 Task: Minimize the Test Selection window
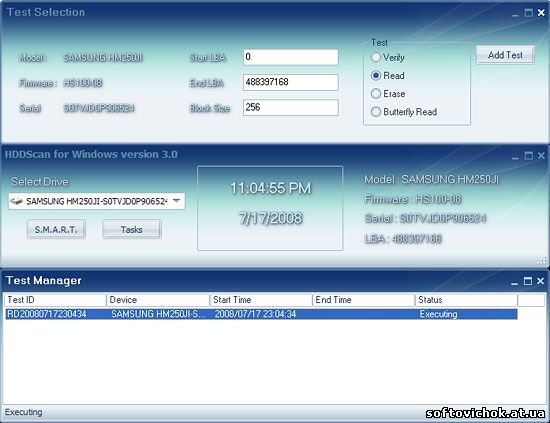tap(515, 13)
